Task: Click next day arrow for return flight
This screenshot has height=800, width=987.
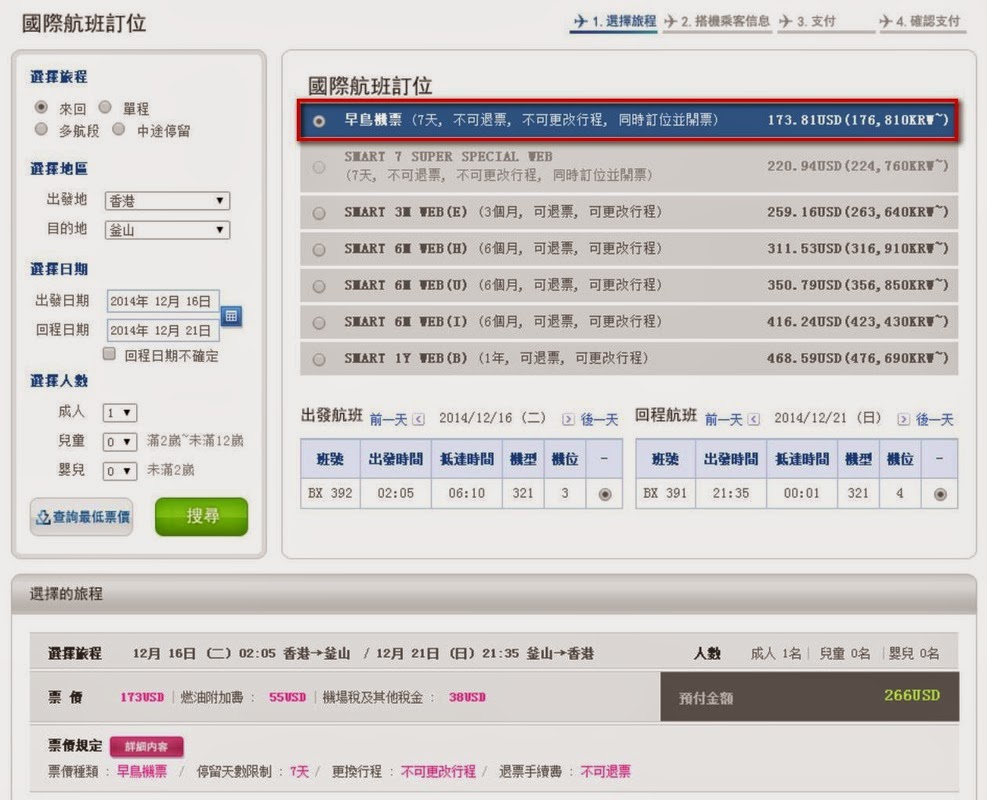Action: 903,420
